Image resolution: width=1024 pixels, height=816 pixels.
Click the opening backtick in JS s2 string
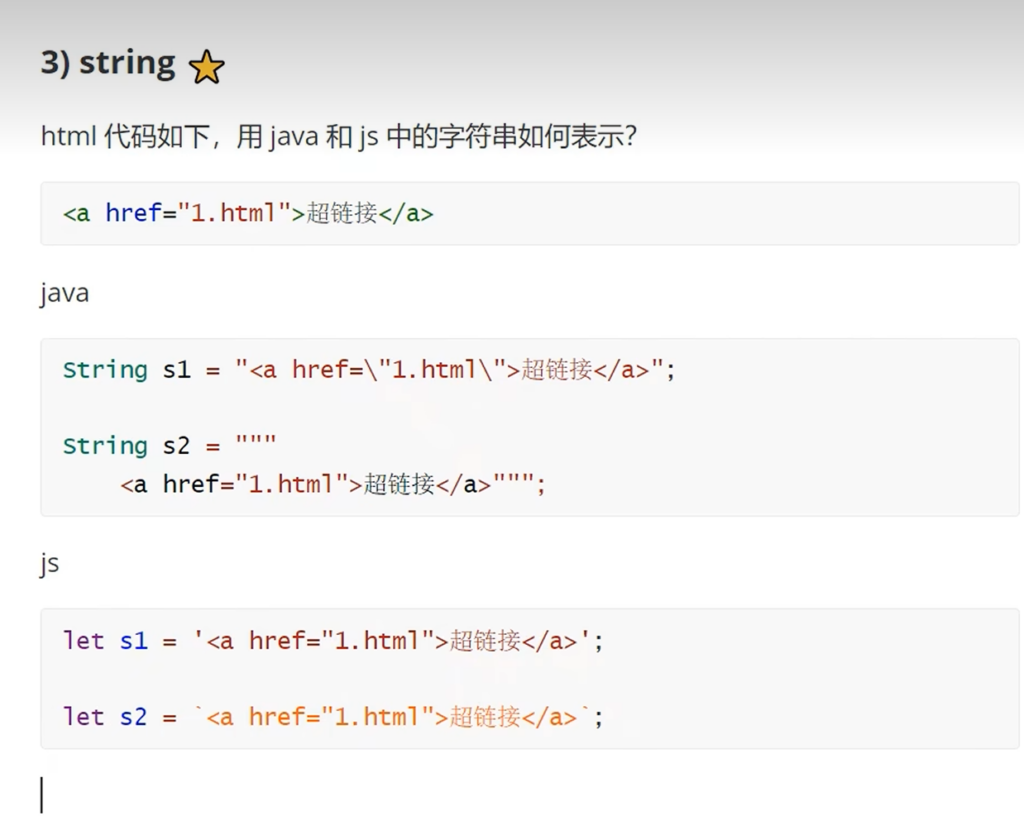point(199,714)
